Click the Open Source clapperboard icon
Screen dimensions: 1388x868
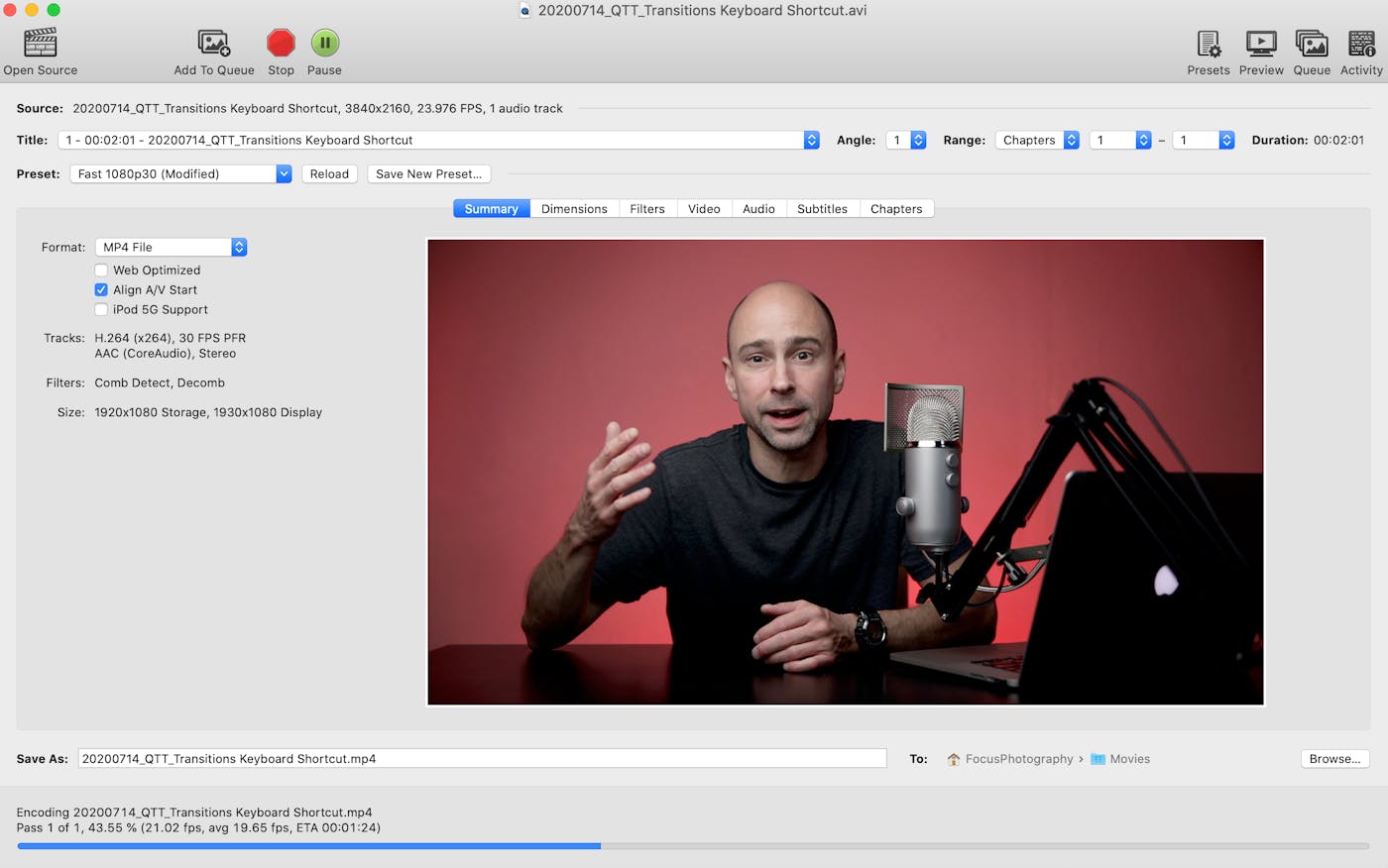41,44
